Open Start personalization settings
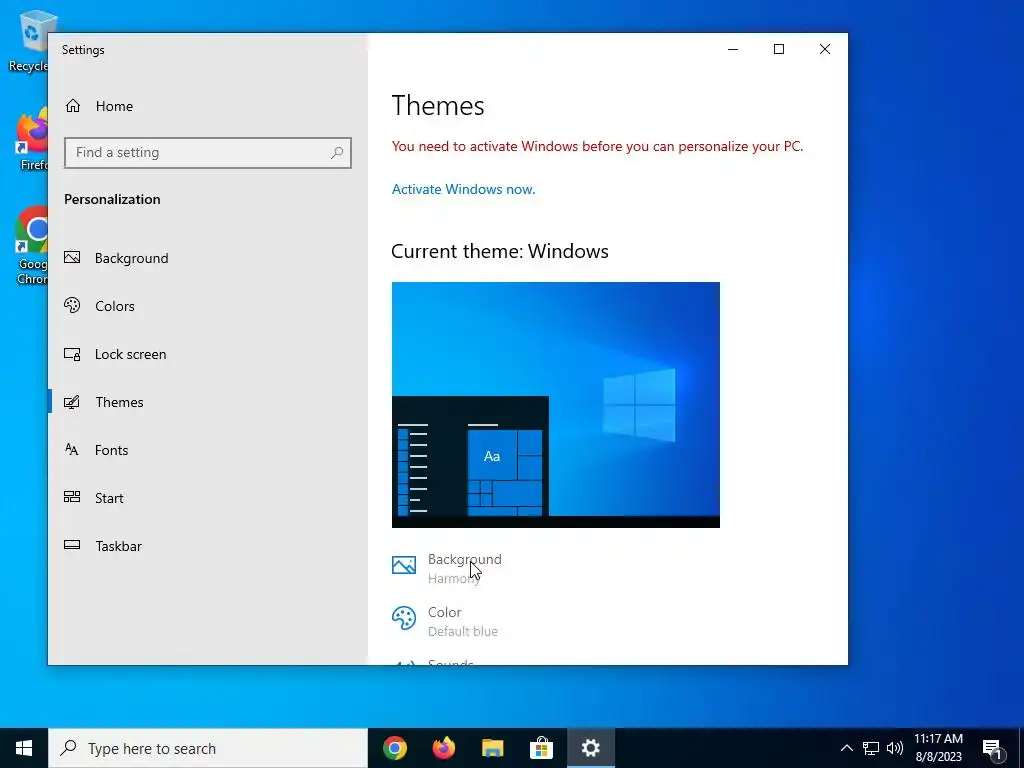 click(x=208, y=498)
